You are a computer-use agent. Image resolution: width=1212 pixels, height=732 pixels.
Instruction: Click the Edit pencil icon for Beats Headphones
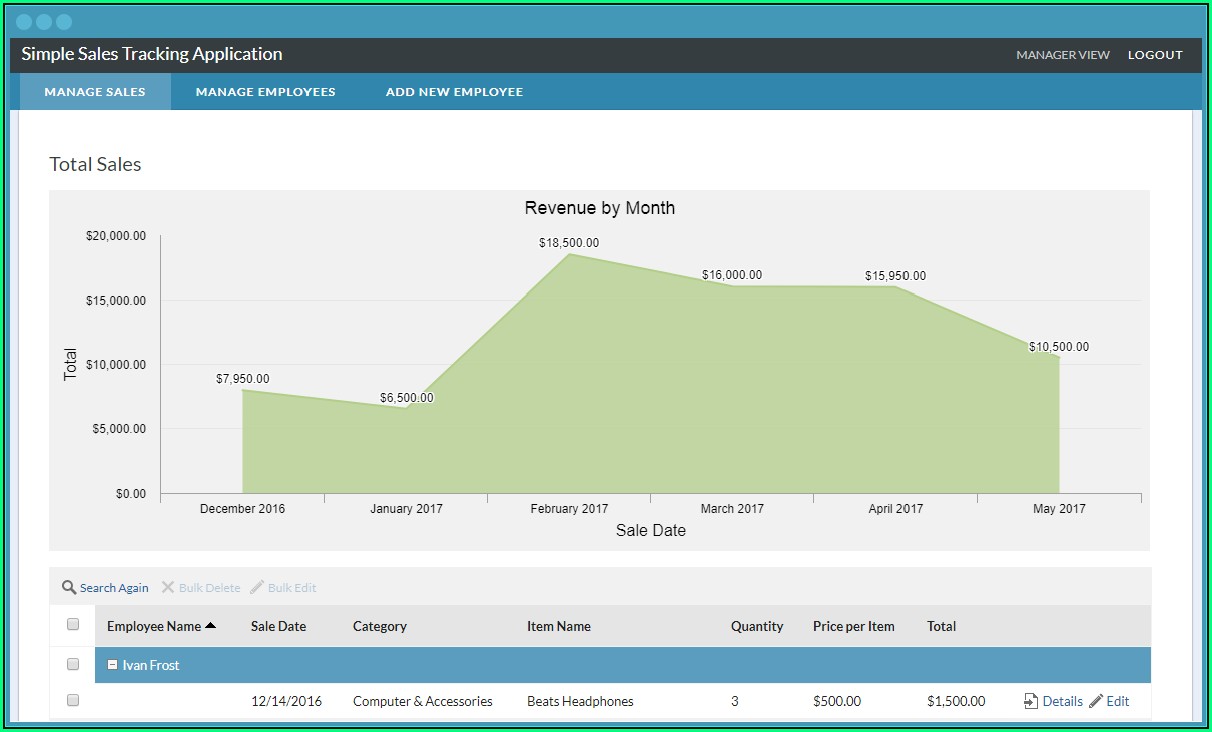(x=1096, y=702)
